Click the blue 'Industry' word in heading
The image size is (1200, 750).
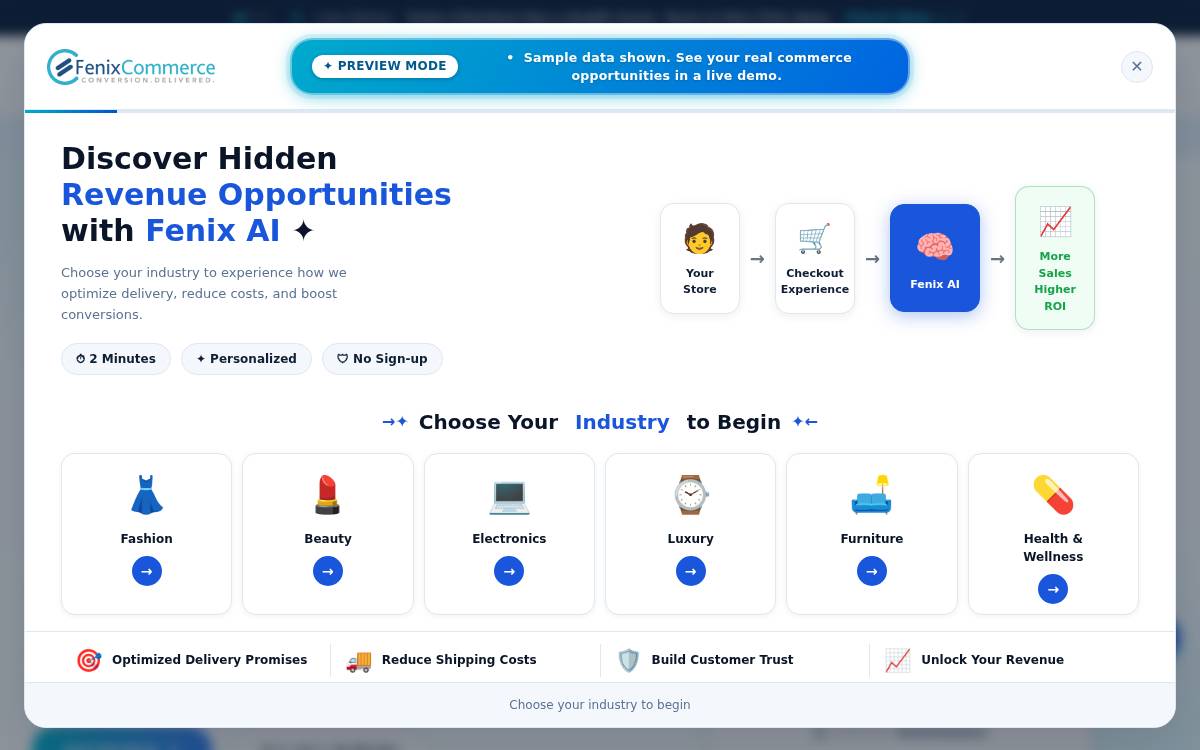pos(622,422)
